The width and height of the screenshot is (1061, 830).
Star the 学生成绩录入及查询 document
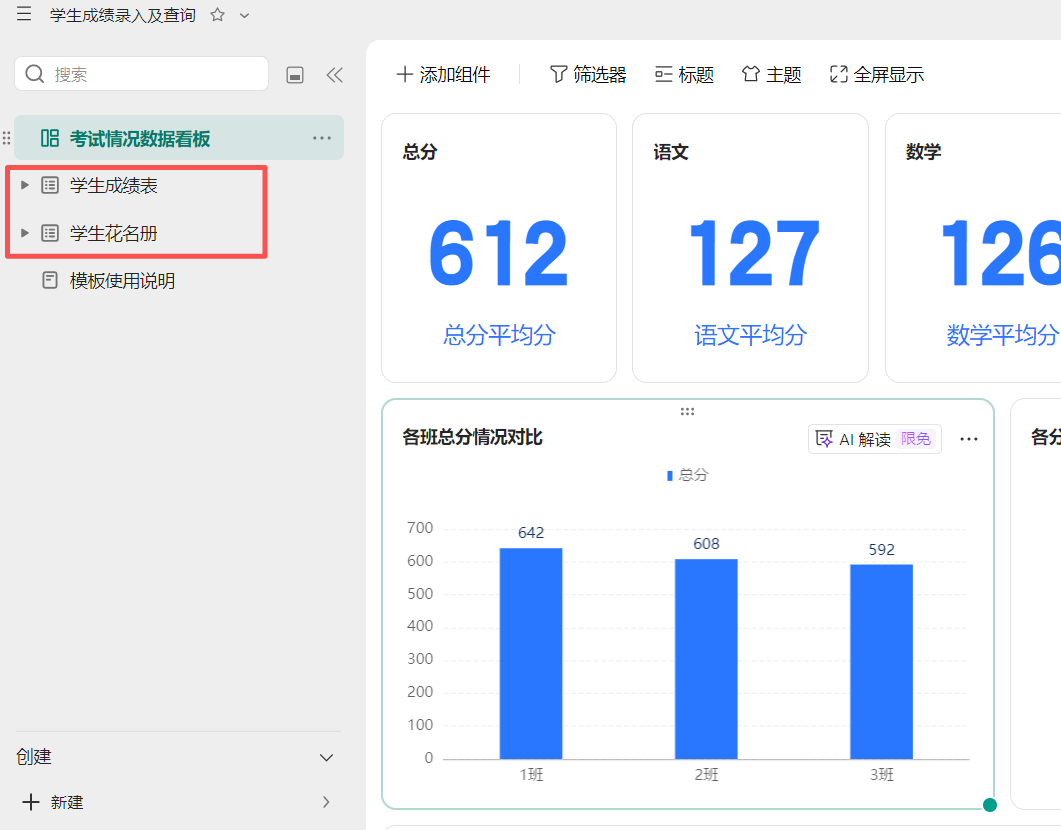click(217, 15)
